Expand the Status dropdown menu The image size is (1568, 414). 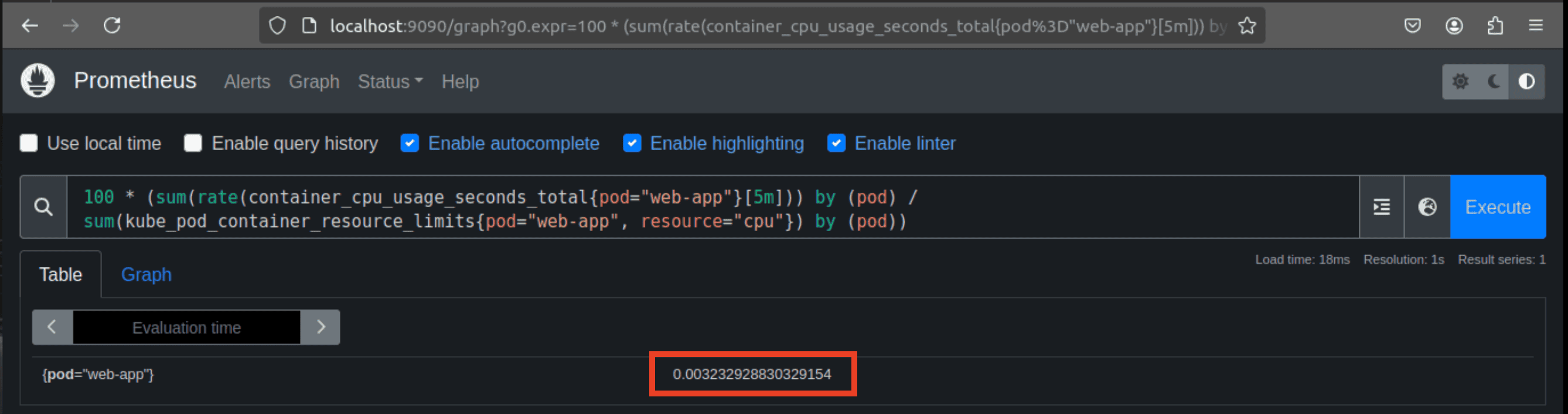390,82
